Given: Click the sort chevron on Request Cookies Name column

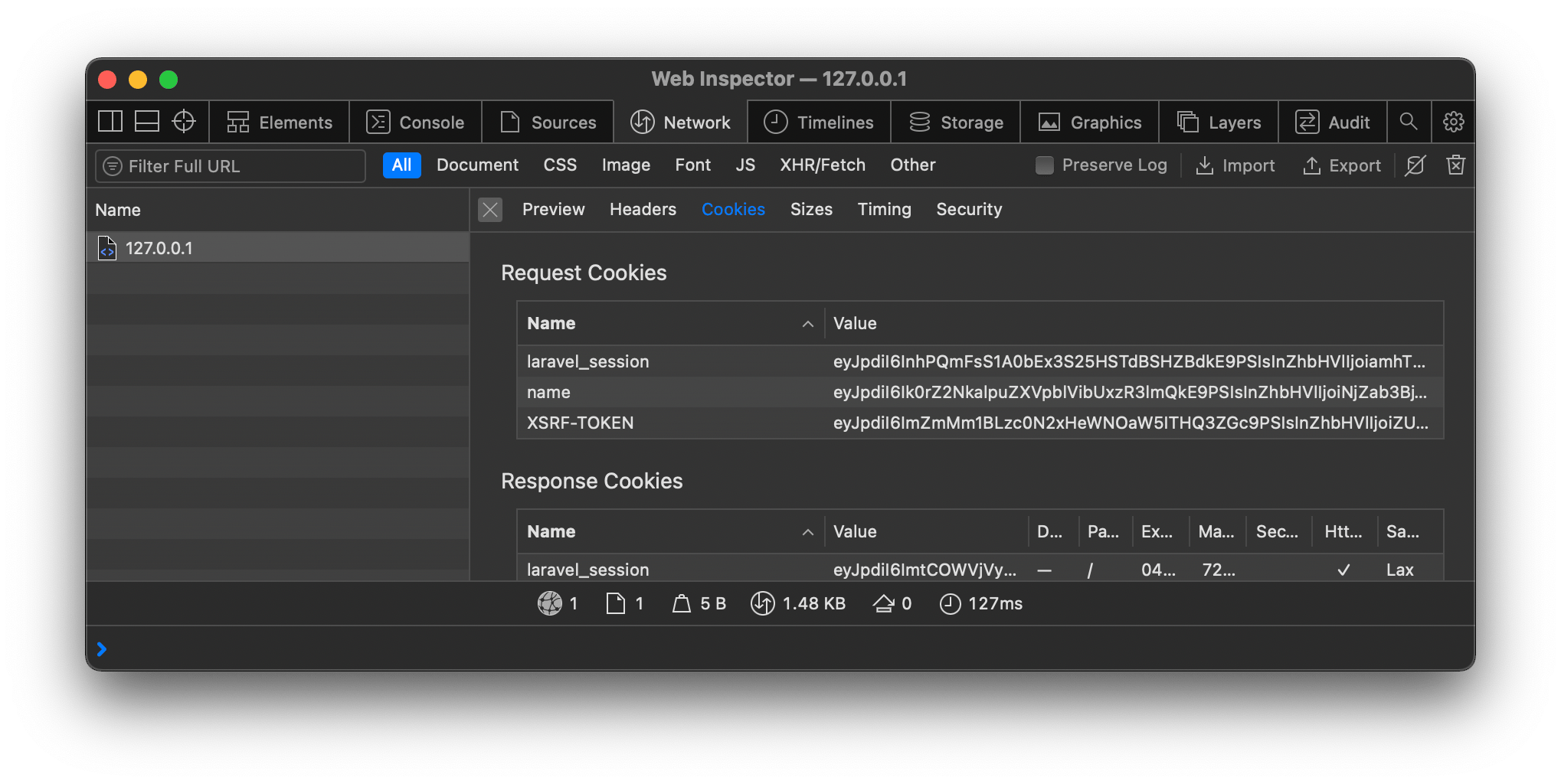Looking at the screenshot, I should 809,324.
